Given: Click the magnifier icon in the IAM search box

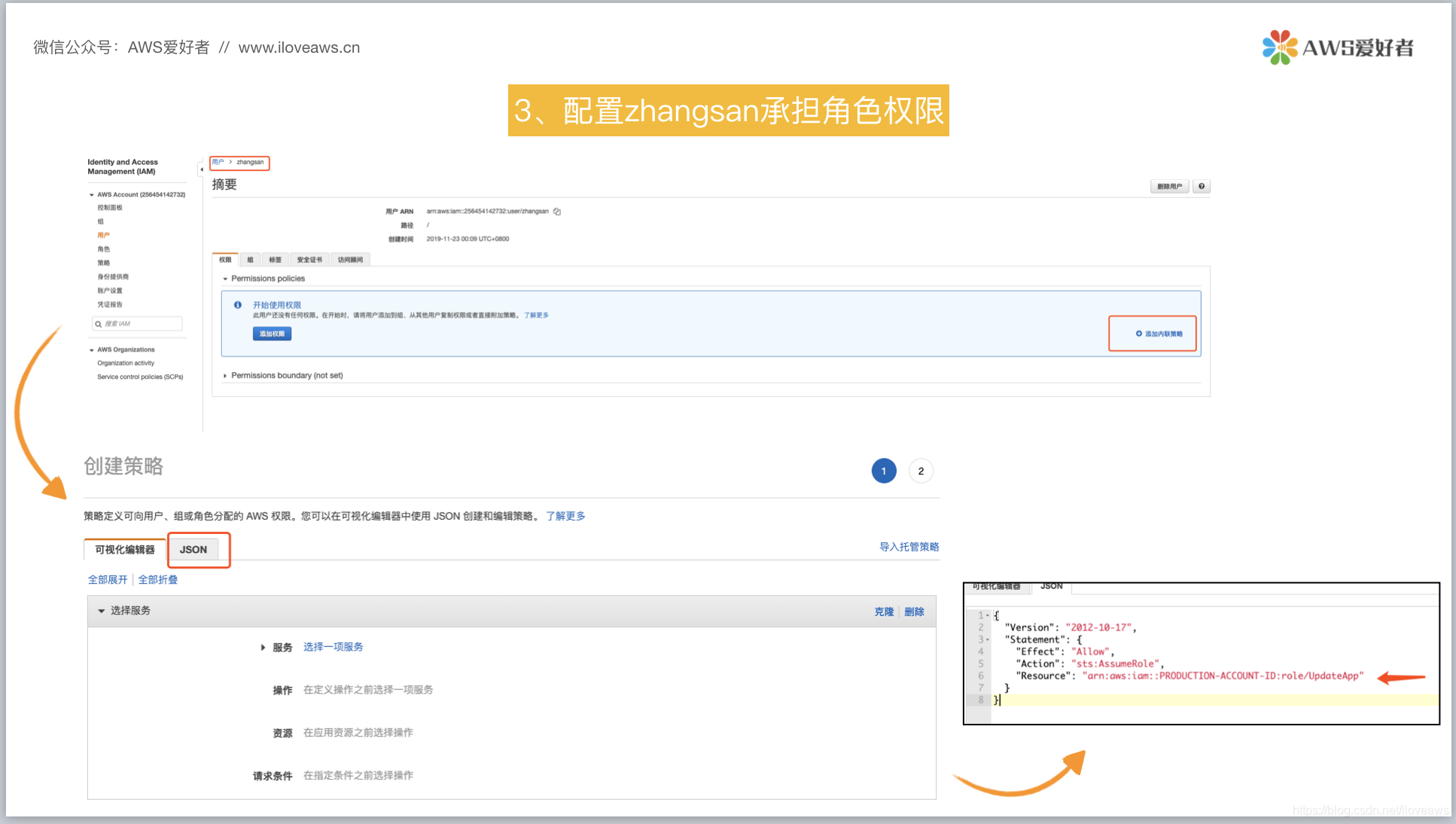Looking at the screenshot, I should pyautogui.click(x=98, y=324).
